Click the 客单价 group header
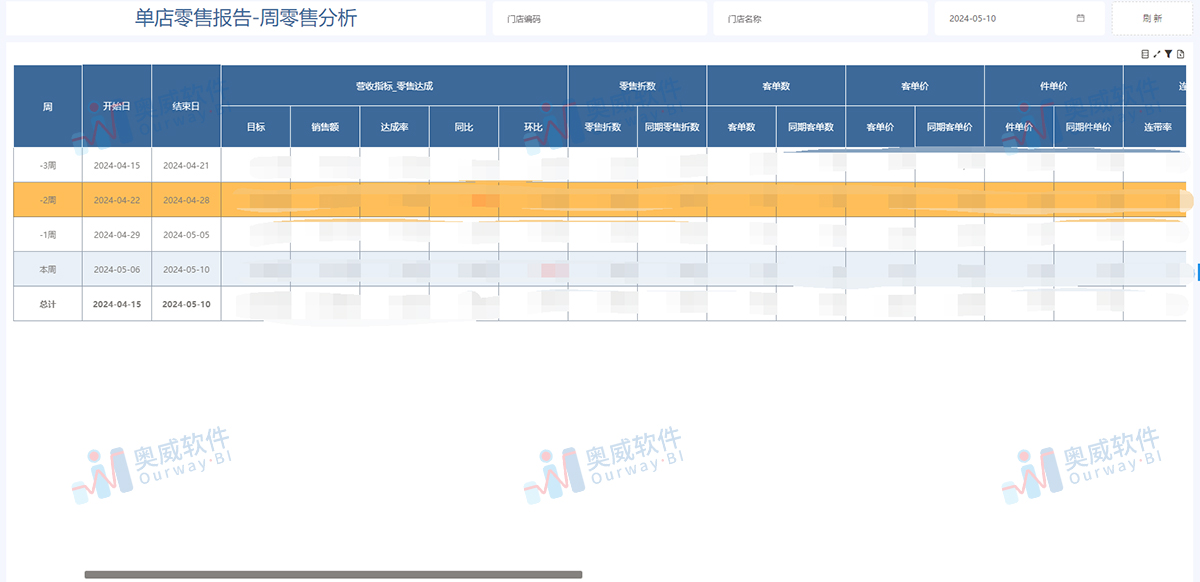This screenshot has width=1200, height=582. tap(915, 86)
